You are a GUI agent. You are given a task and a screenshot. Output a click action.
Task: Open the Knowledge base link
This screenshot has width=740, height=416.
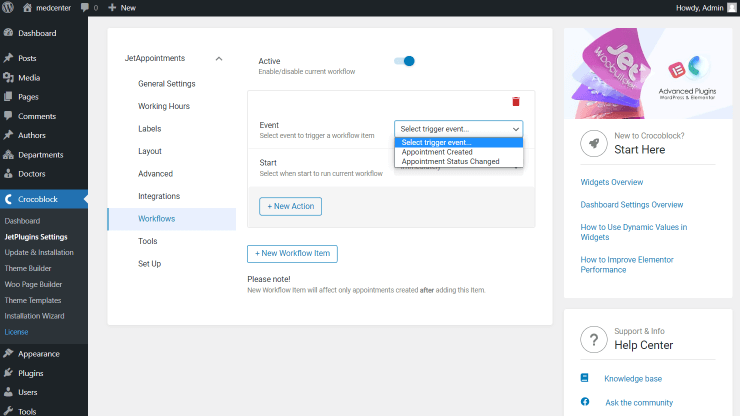point(633,379)
